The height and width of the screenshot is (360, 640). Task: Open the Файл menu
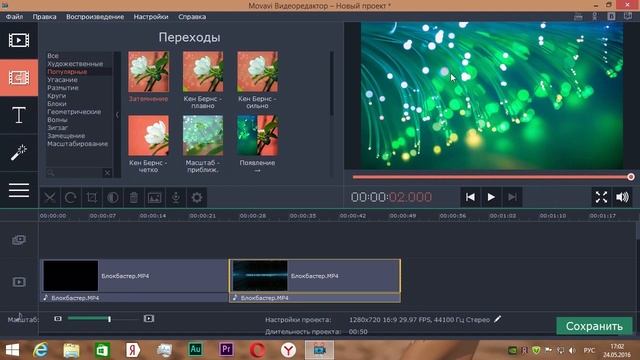pyautogui.click(x=14, y=17)
